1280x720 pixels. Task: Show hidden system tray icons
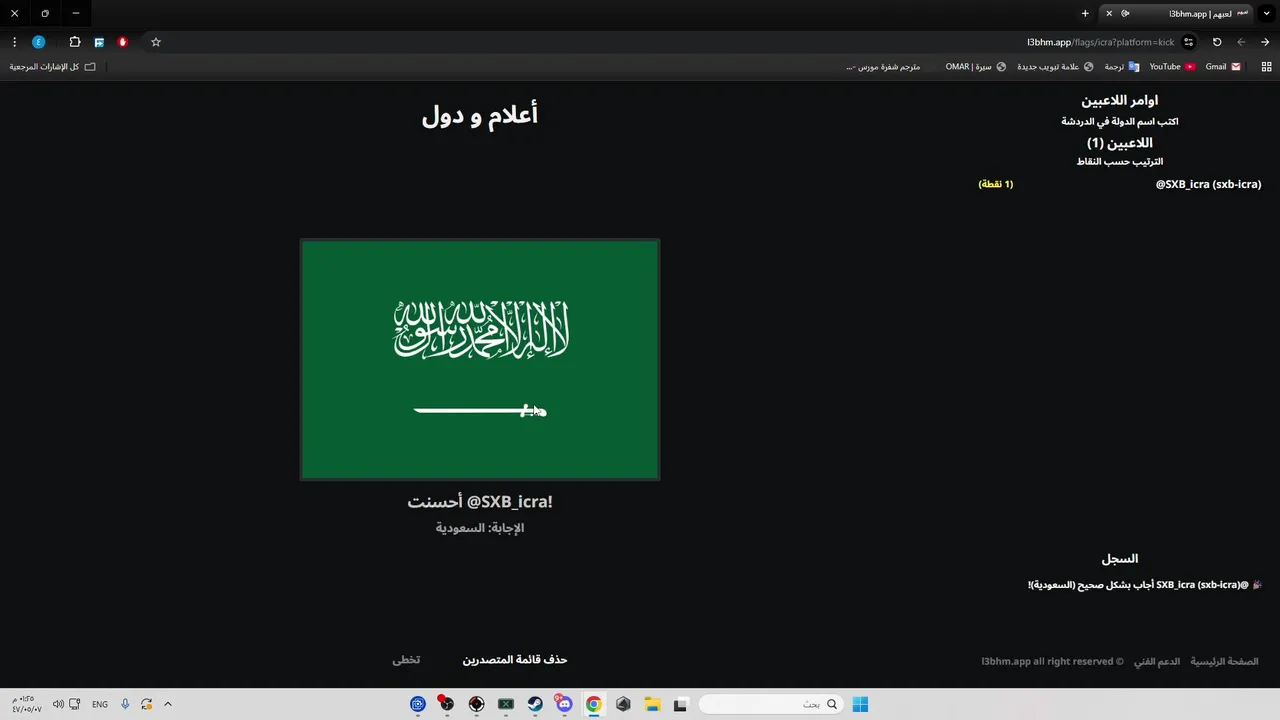coord(168,704)
